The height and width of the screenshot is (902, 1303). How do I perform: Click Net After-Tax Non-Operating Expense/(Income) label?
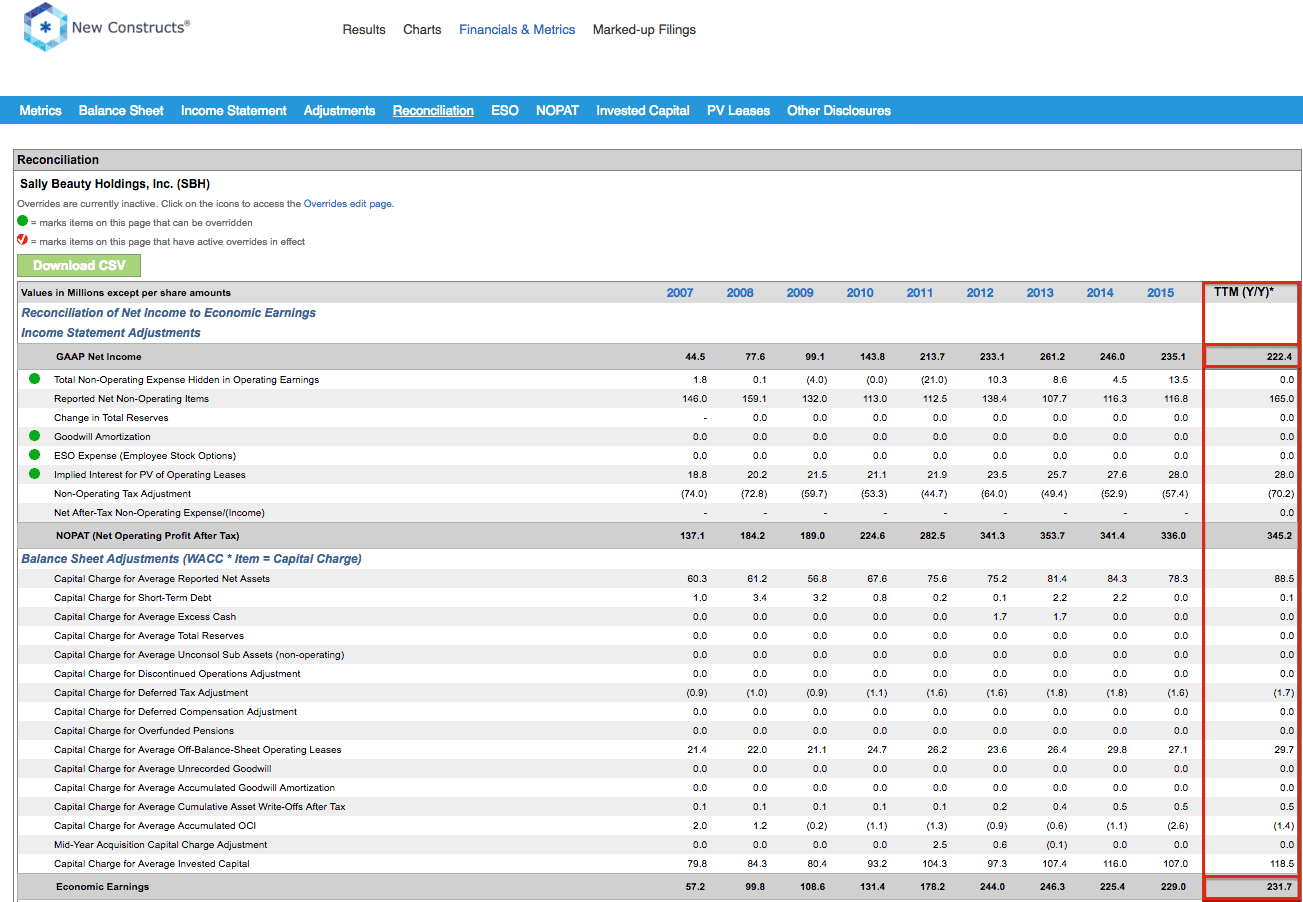point(159,513)
